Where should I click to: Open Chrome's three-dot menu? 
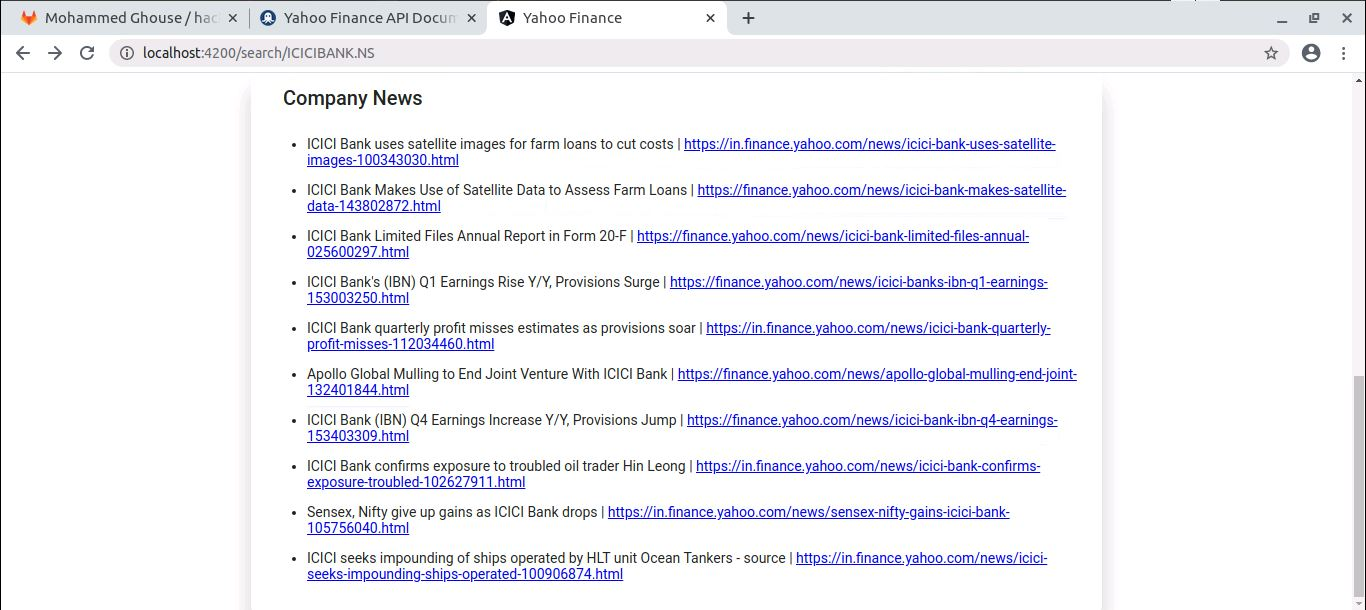click(x=1344, y=53)
